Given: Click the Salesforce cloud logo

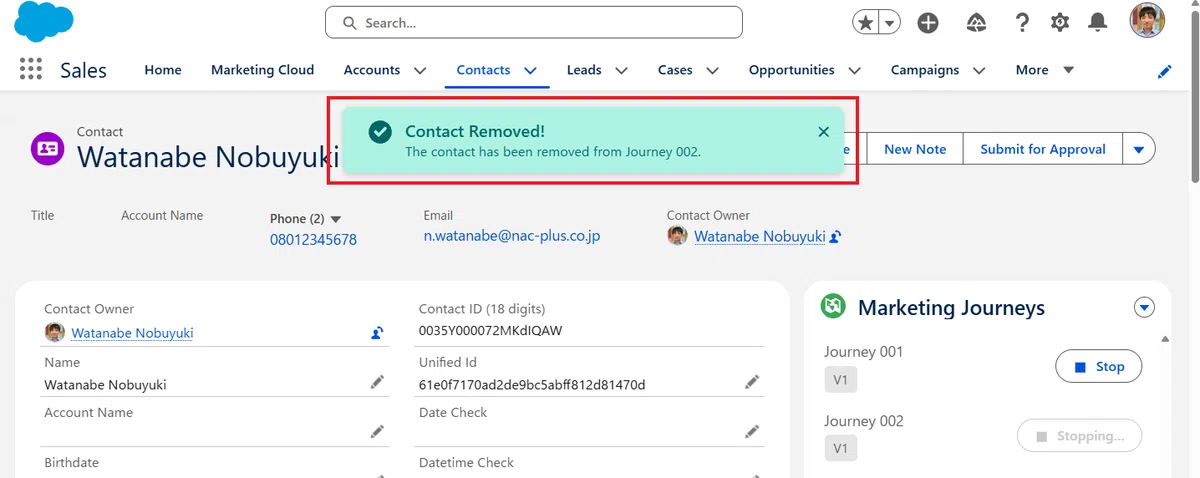Looking at the screenshot, I should tap(44, 21).
